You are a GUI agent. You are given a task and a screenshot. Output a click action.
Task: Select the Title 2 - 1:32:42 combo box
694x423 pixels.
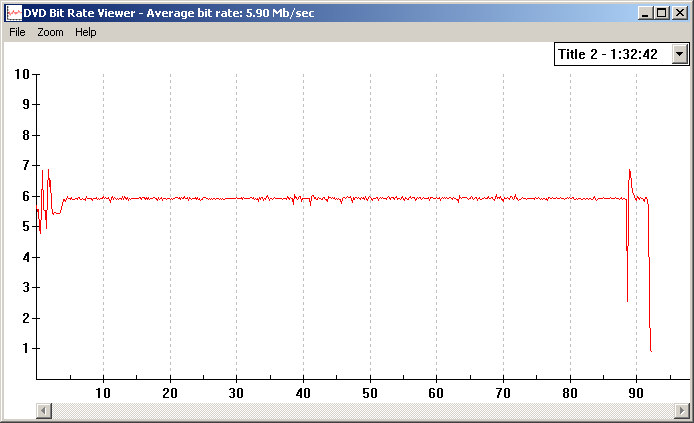(x=621, y=54)
